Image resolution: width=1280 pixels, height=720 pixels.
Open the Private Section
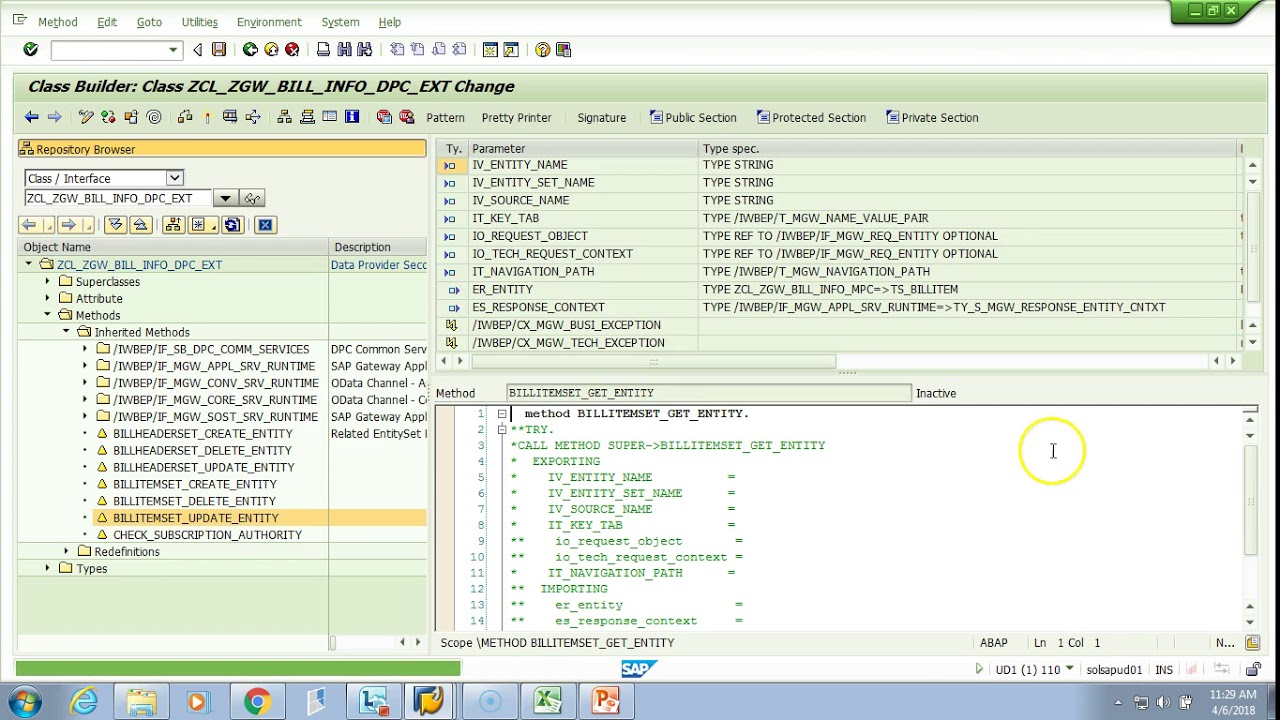click(x=932, y=118)
